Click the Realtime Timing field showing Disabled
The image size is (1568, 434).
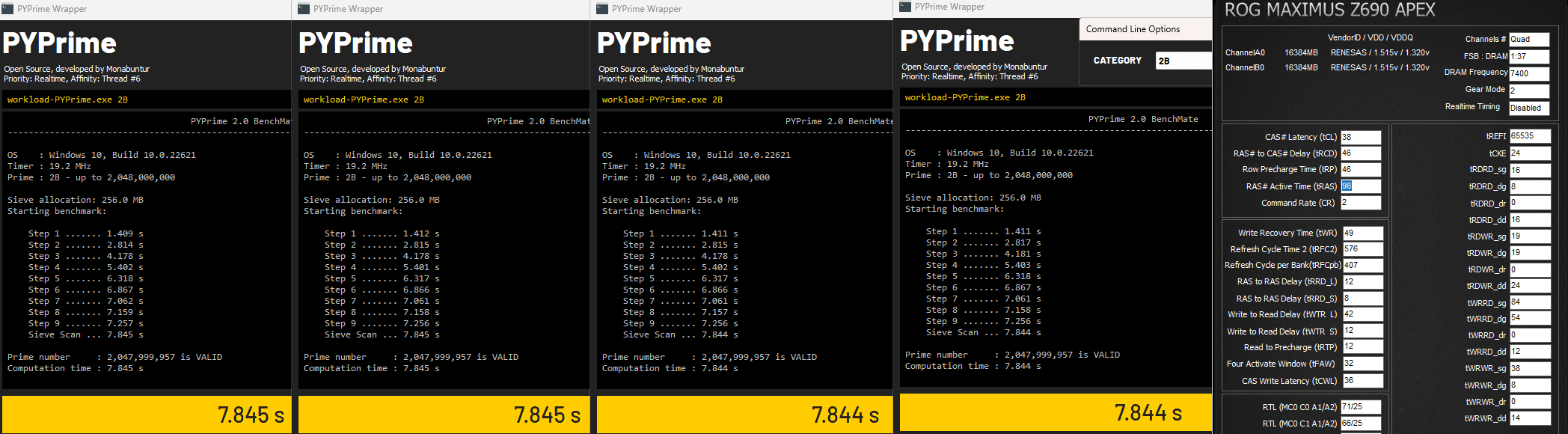point(1529,108)
